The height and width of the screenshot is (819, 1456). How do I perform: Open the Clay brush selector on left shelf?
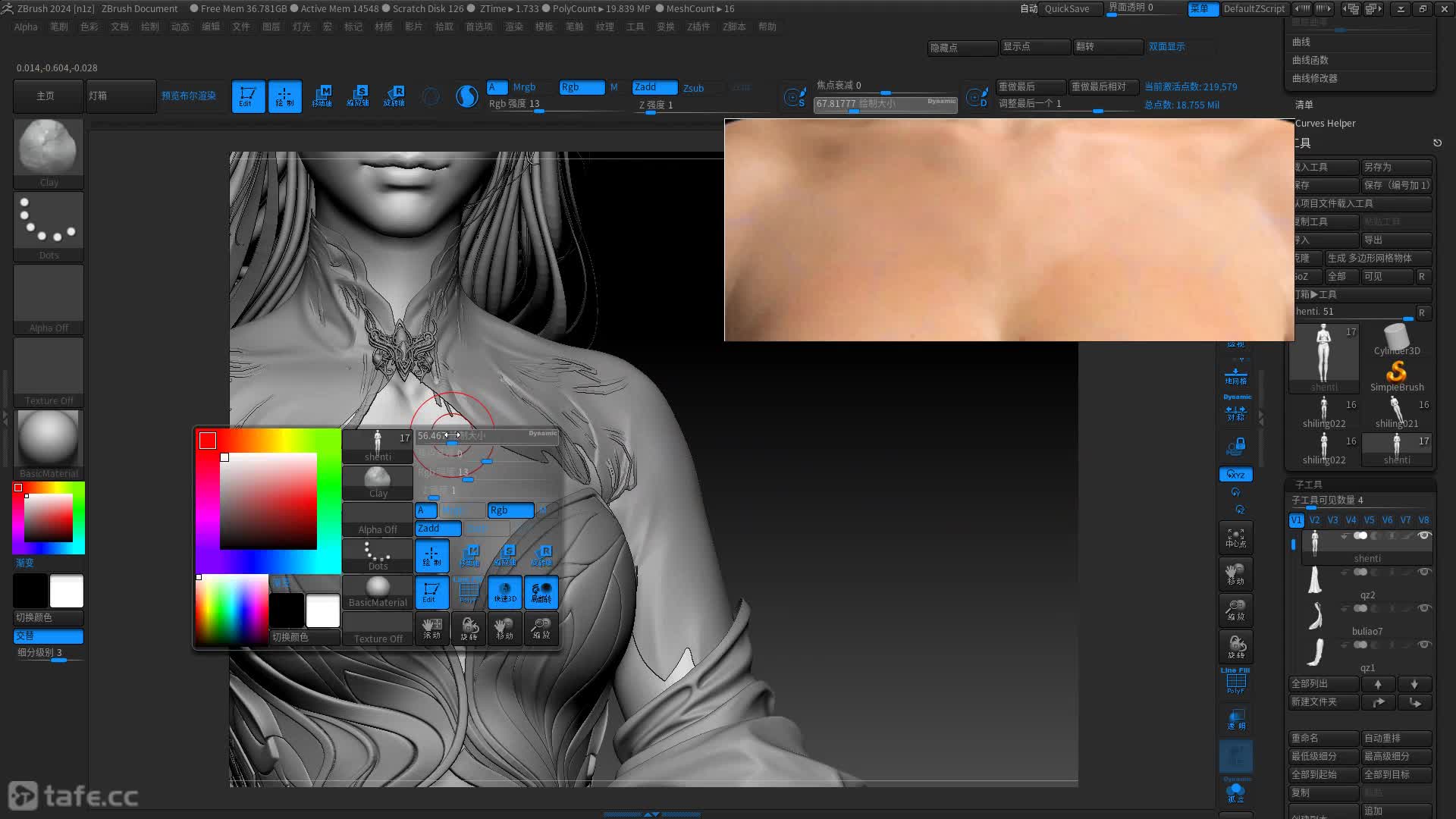coord(49,153)
